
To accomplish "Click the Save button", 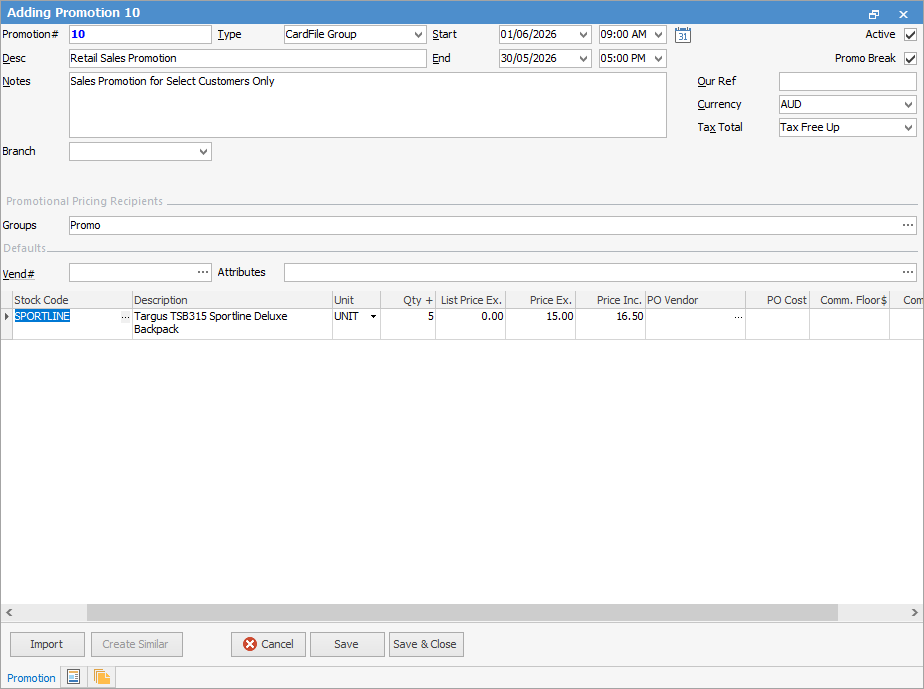I will coord(347,644).
